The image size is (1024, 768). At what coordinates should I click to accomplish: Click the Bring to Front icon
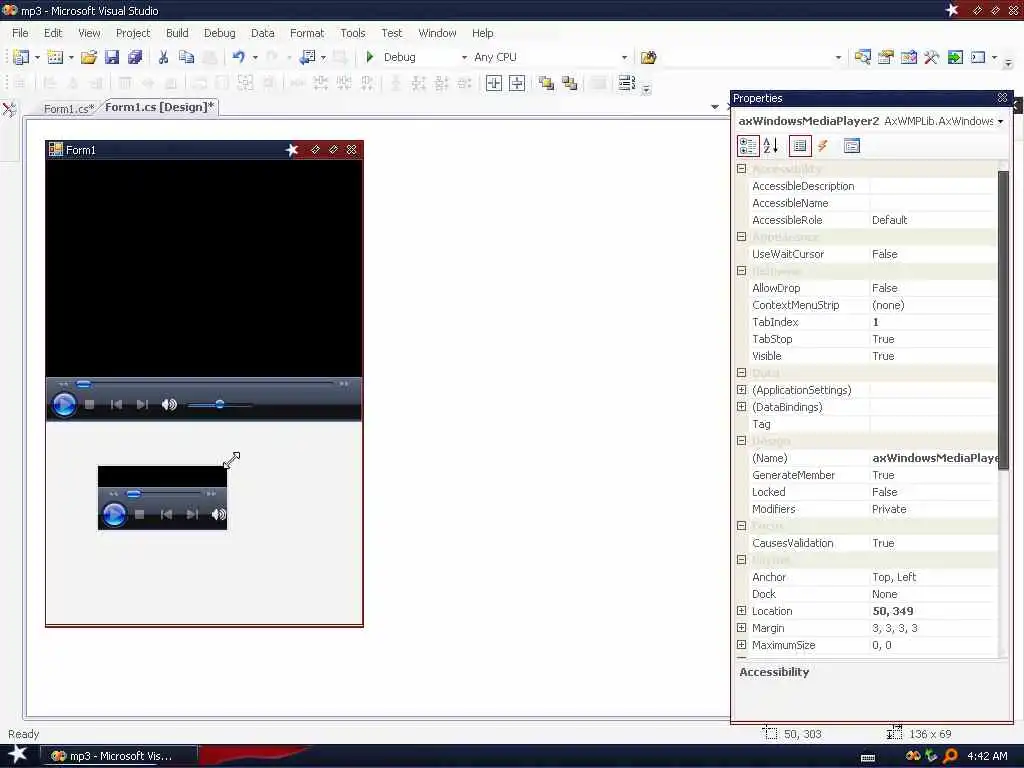pos(547,83)
